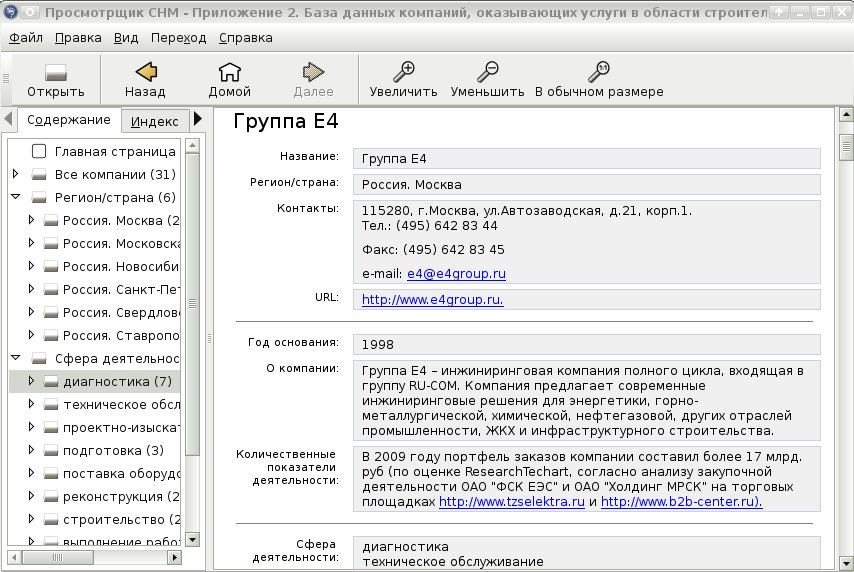
Task: Expand the техническое обслуживание node
Action: (x=31, y=404)
